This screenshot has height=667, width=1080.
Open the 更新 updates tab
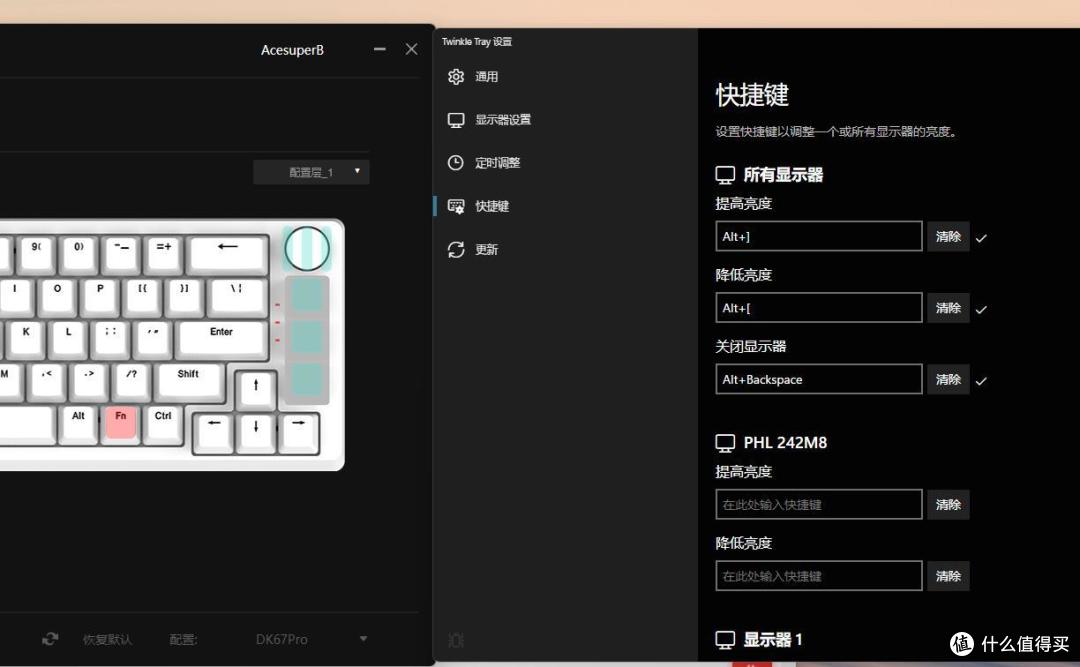pyautogui.click(x=486, y=249)
